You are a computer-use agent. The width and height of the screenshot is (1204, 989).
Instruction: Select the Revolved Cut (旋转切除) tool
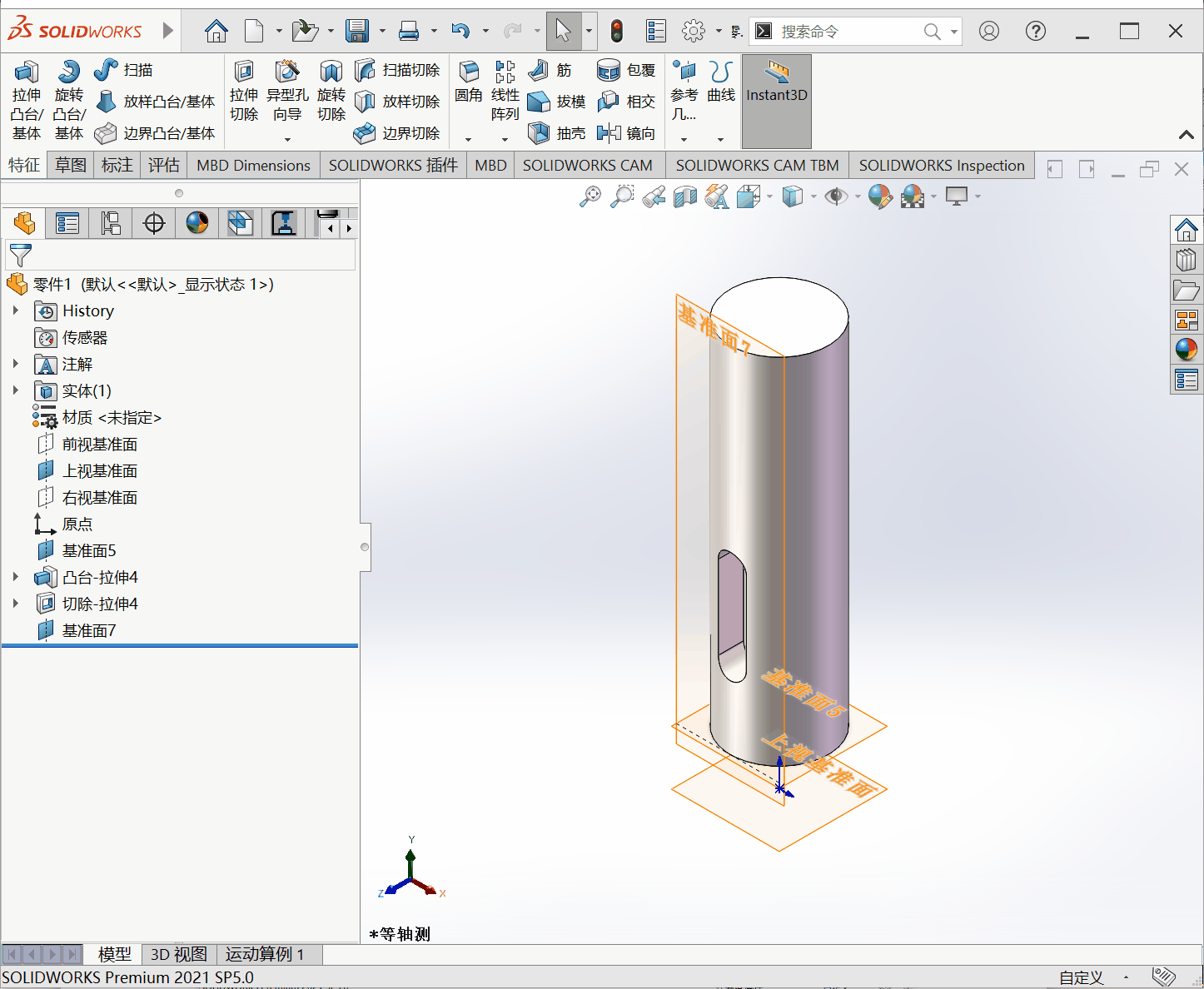331,92
